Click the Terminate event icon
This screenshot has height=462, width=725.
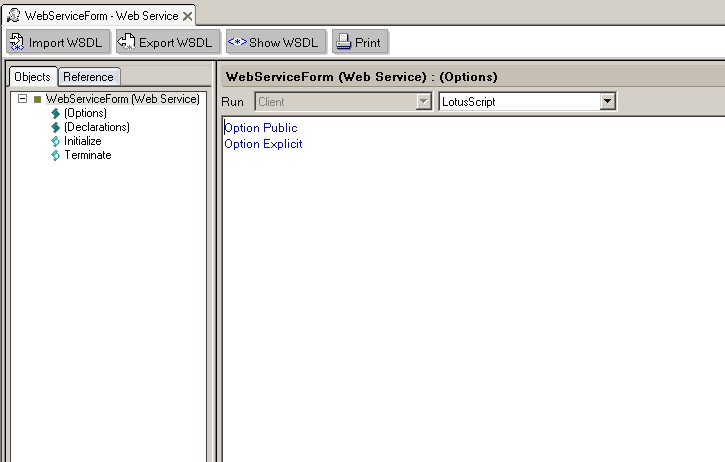(x=55, y=155)
